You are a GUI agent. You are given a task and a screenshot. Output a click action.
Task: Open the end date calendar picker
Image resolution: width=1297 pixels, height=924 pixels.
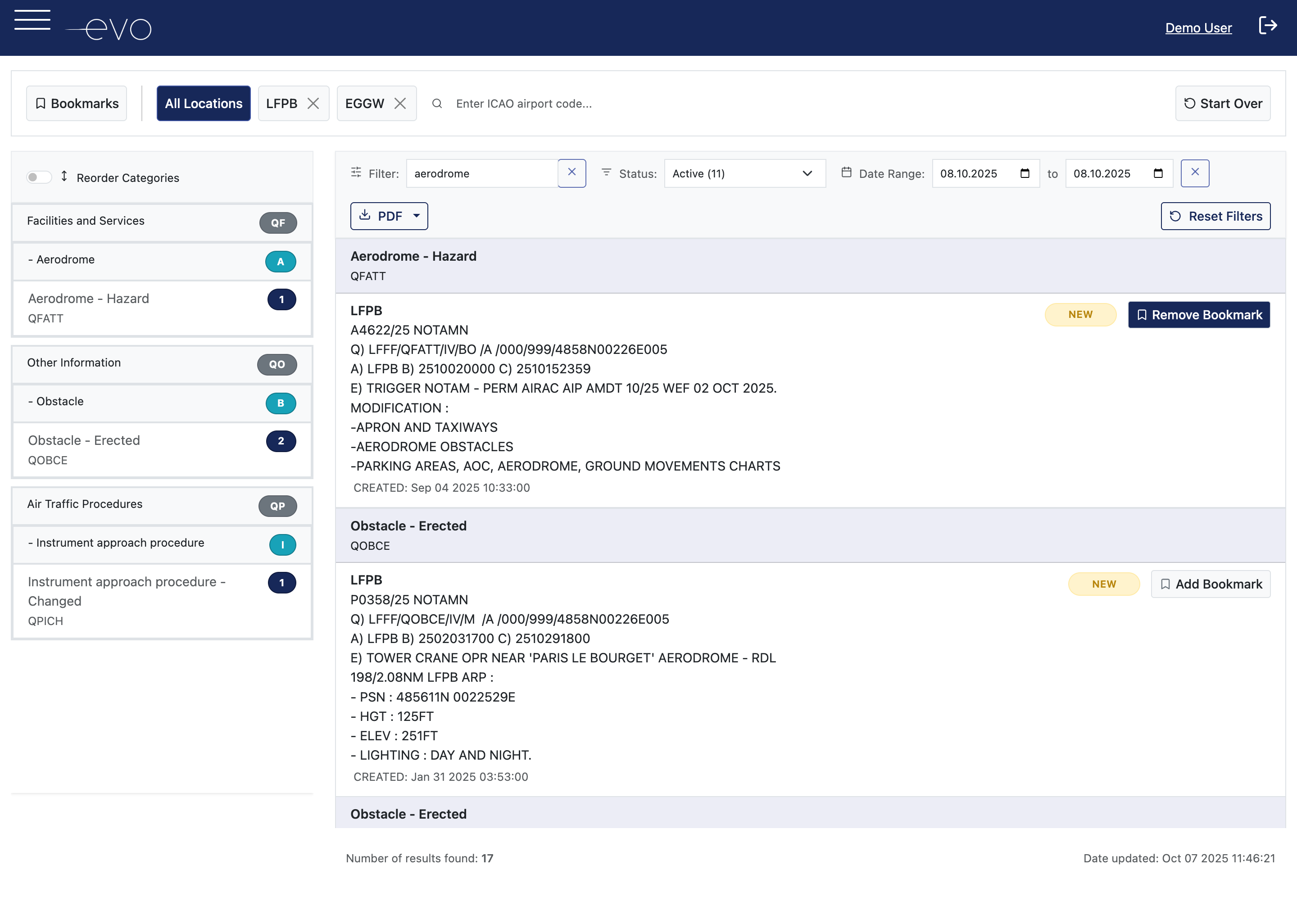pos(1157,173)
